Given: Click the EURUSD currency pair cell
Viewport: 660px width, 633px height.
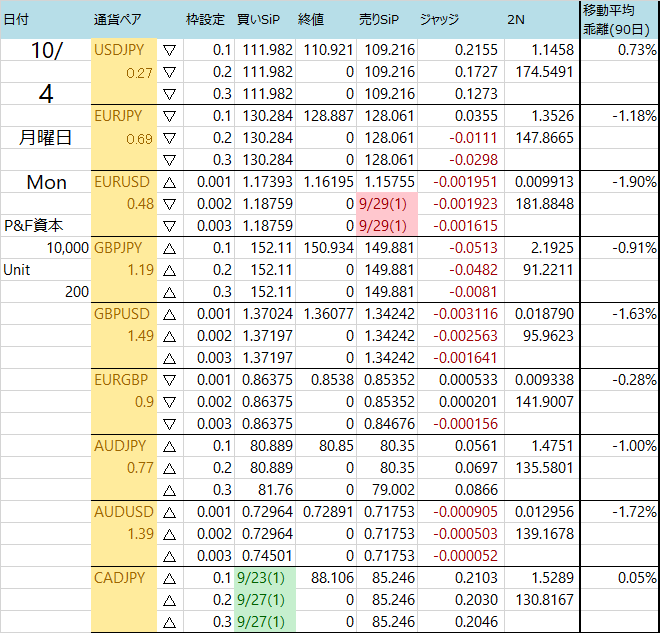Looking at the screenshot, I should coord(124,182).
